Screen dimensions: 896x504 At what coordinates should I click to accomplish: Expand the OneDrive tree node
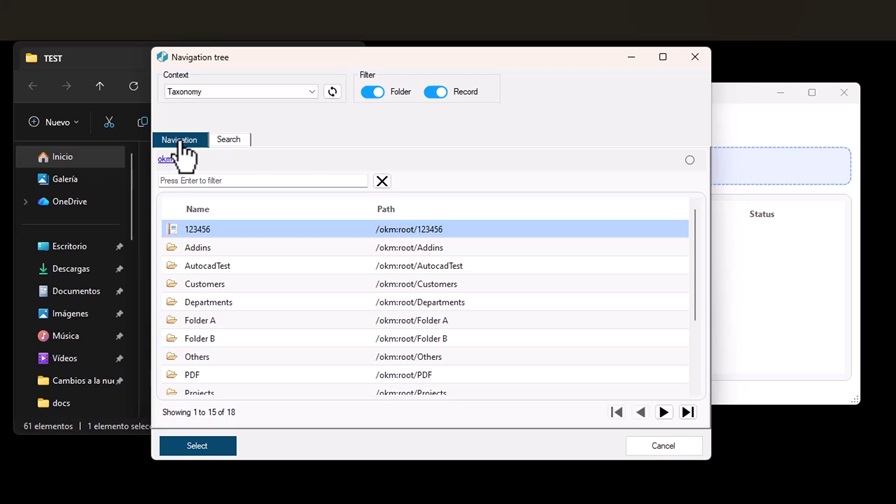pos(26,202)
